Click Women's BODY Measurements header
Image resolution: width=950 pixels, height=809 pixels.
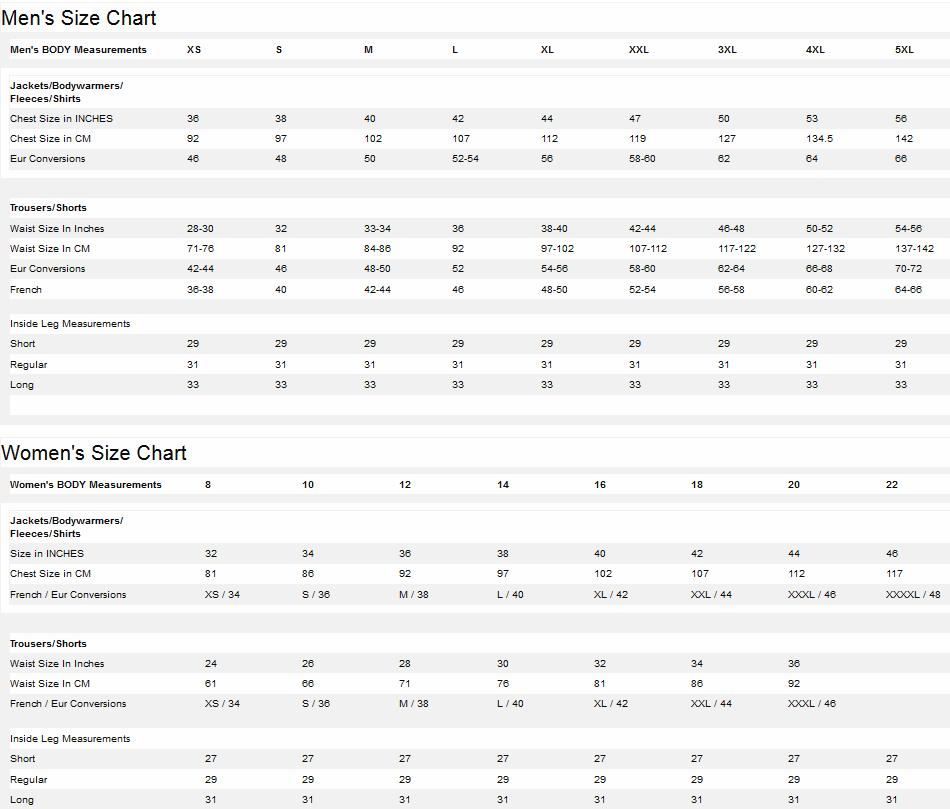pyautogui.click(x=85, y=485)
